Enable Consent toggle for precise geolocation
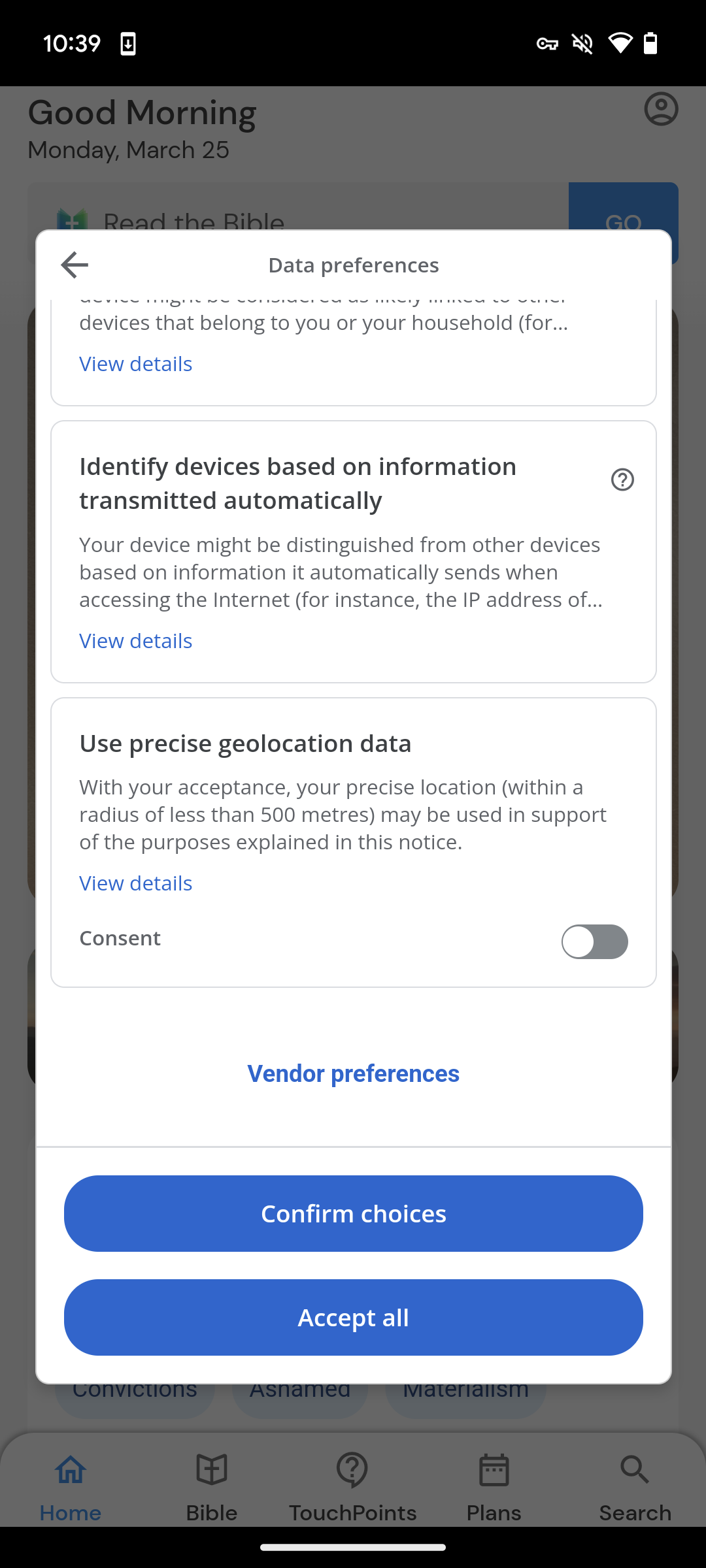This screenshot has height=1568, width=706. 594,941
